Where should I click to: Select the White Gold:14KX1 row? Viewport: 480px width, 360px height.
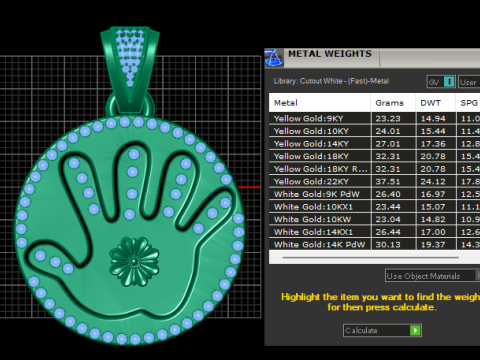click(374, 232)
